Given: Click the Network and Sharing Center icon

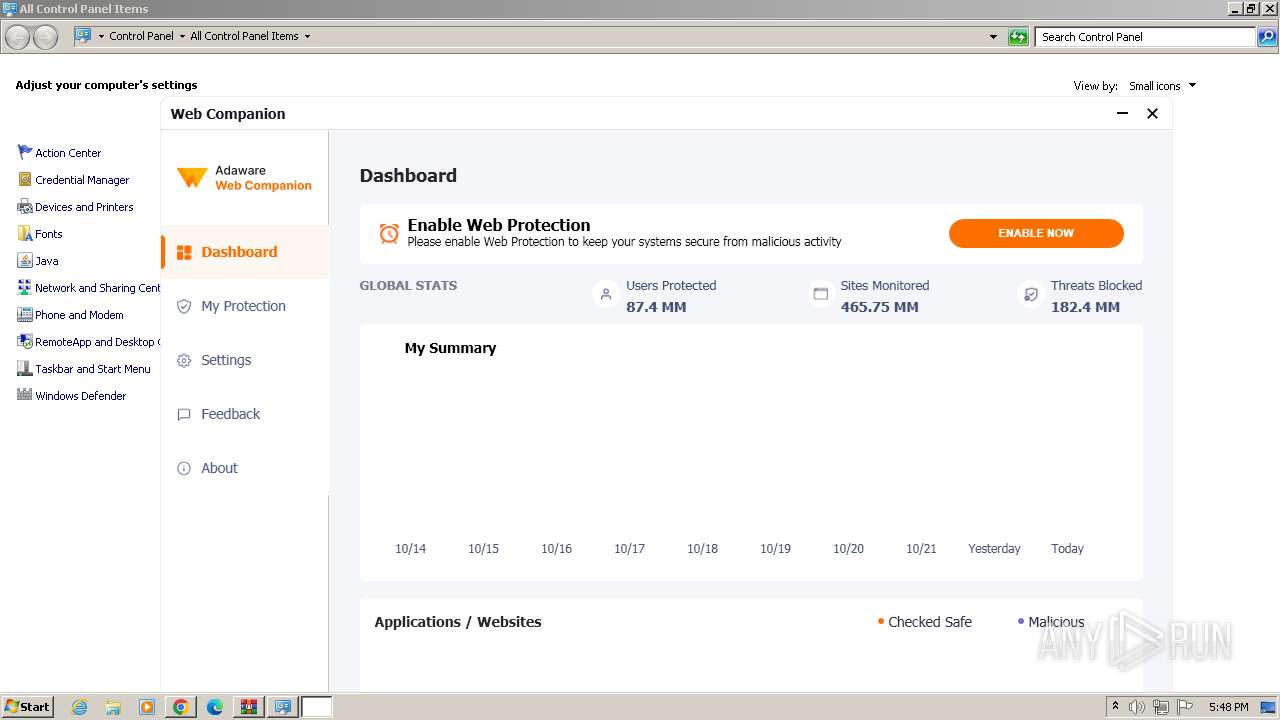Looking at the screenshot, I should click(25, 287).
